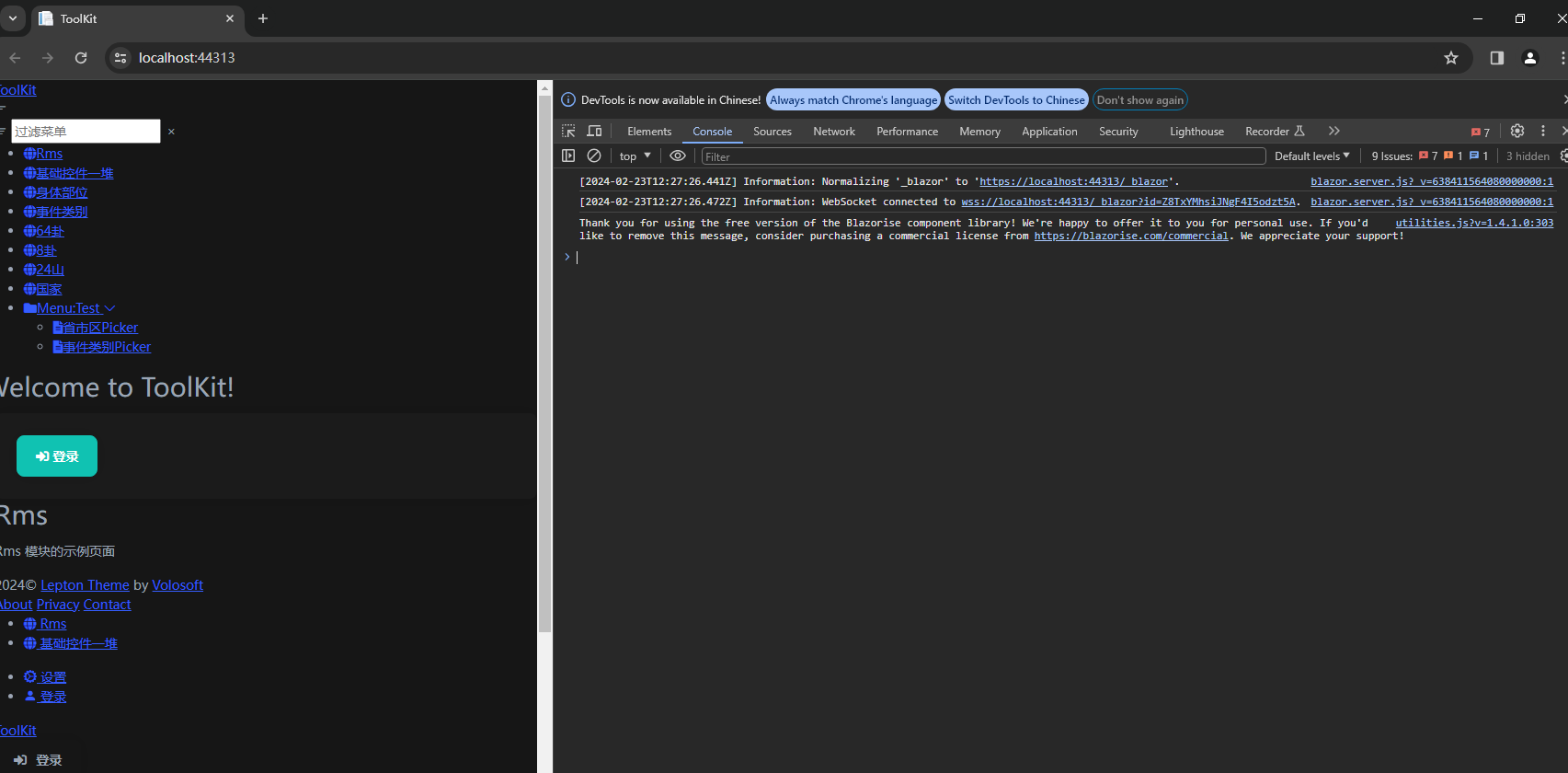Switch to the Network tab
This screenshot has height=773, width=1568.
[833, 132]
